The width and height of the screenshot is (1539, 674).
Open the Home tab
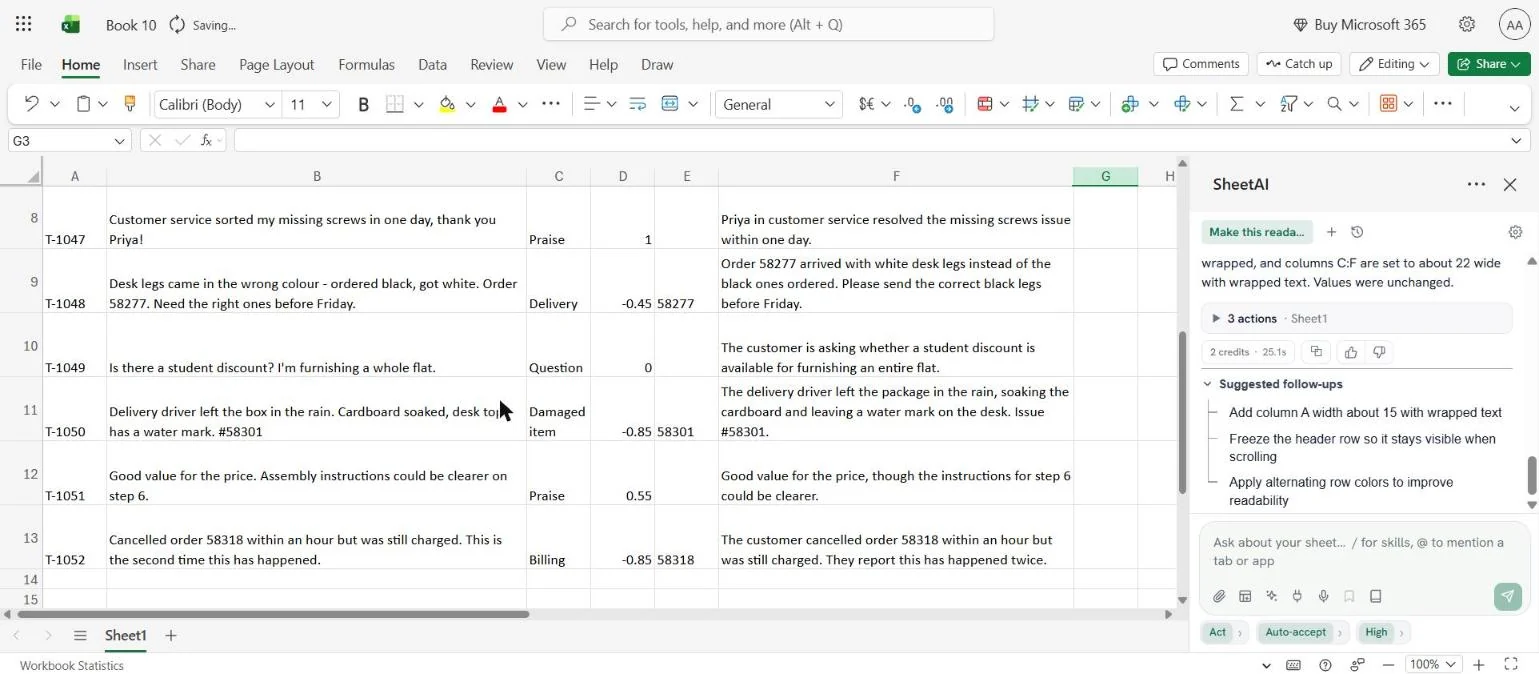click(x=81, y=64)
